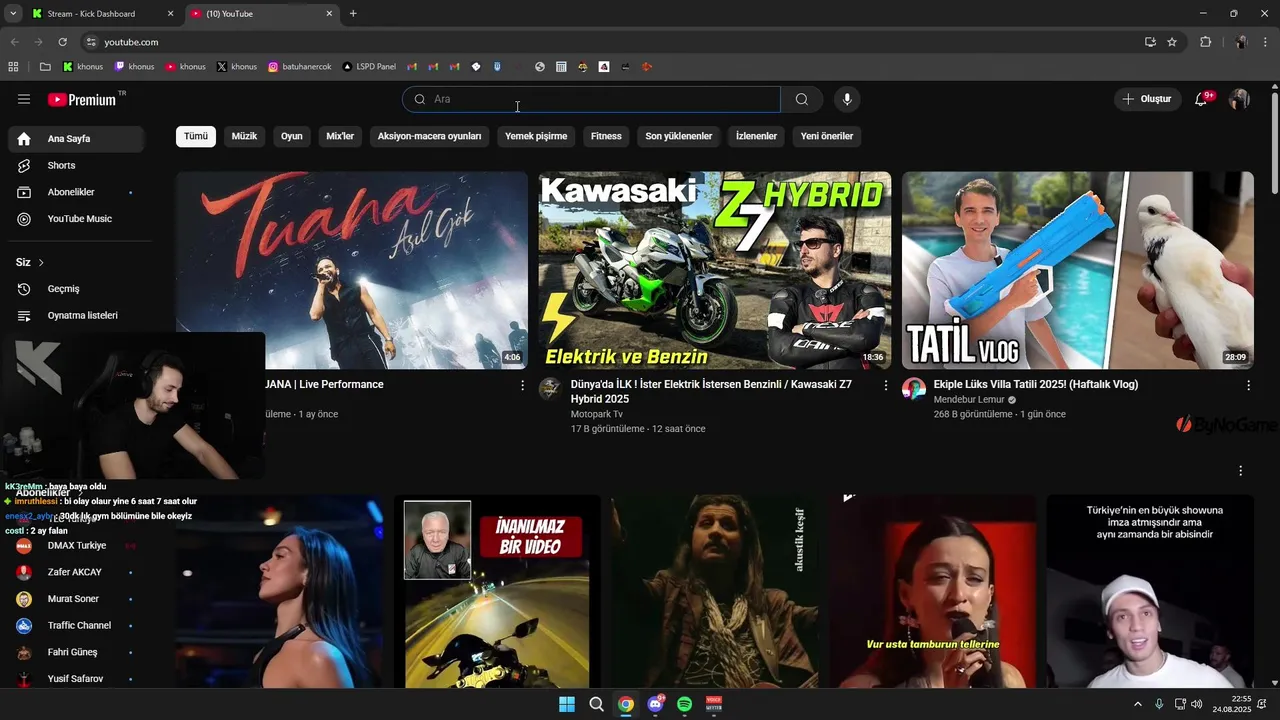Image resolution: width=1280 pixels, height=720 pixels.
Task: Open YouTube Music in sidebar
Action: point(76,219)
